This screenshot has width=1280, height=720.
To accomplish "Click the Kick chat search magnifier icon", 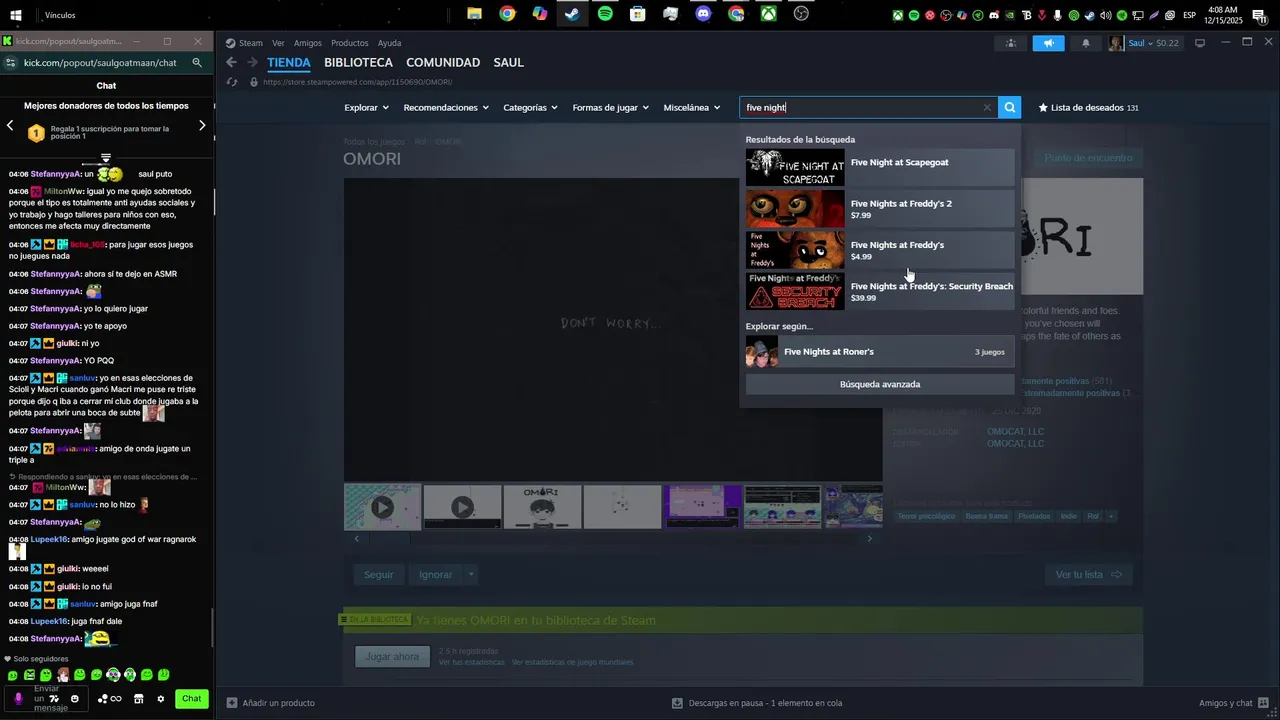I will 197,62.
